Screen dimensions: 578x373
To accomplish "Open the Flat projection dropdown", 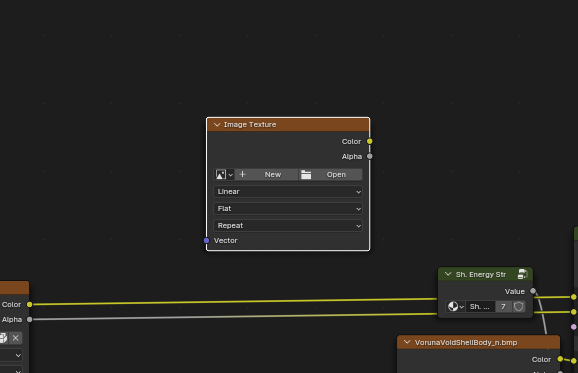I will [x=288, y=209].
